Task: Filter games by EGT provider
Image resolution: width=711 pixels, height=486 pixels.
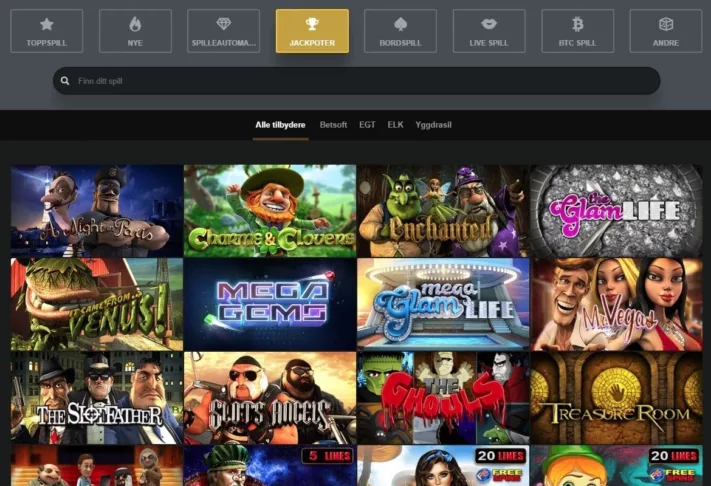Action: click(367, 125)
